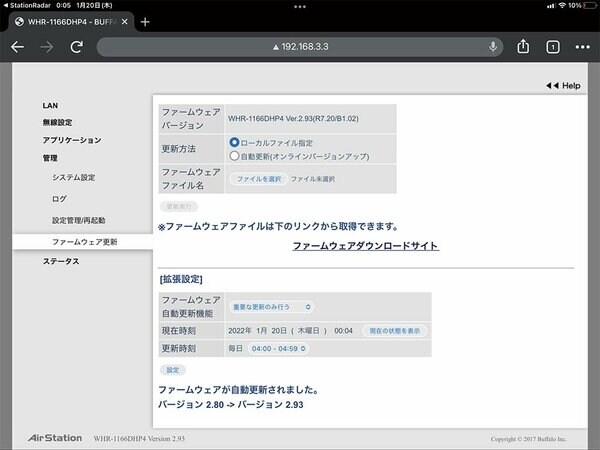Viewport: 600px width, 450px height.
Task: Open the Help panel
Action: coord(563,86)
